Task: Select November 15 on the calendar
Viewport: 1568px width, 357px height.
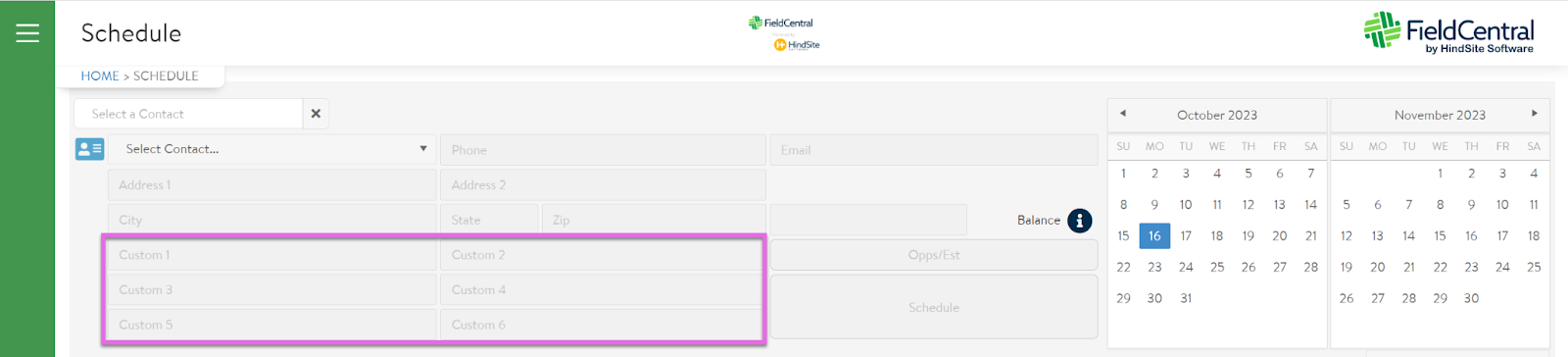Action: pos(1440,235)
